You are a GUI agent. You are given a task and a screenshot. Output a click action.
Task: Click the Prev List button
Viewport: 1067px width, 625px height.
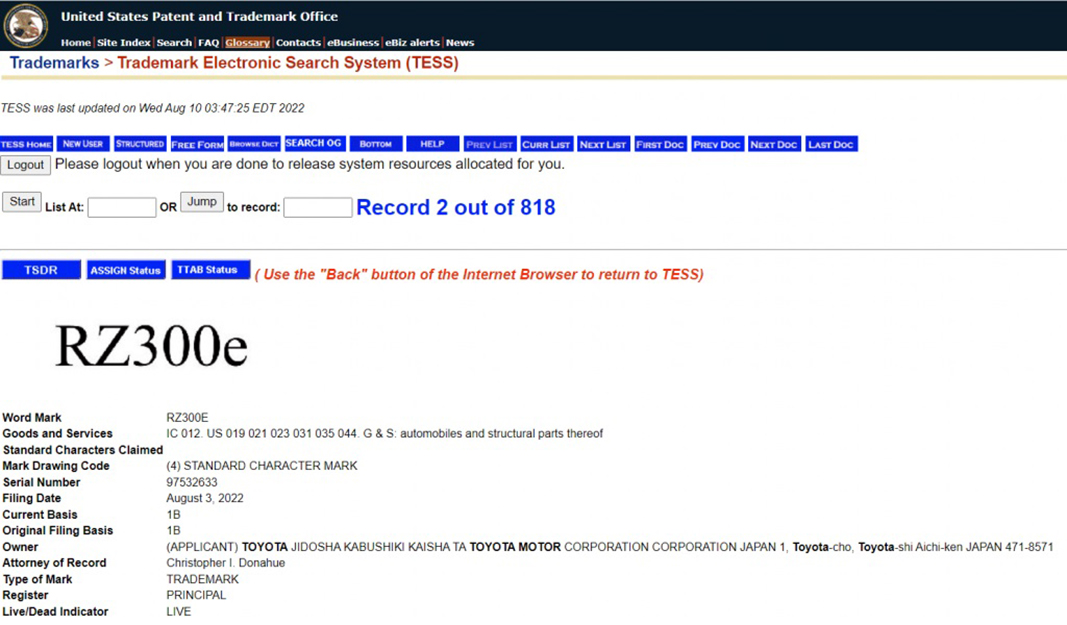tap(490, 144)
